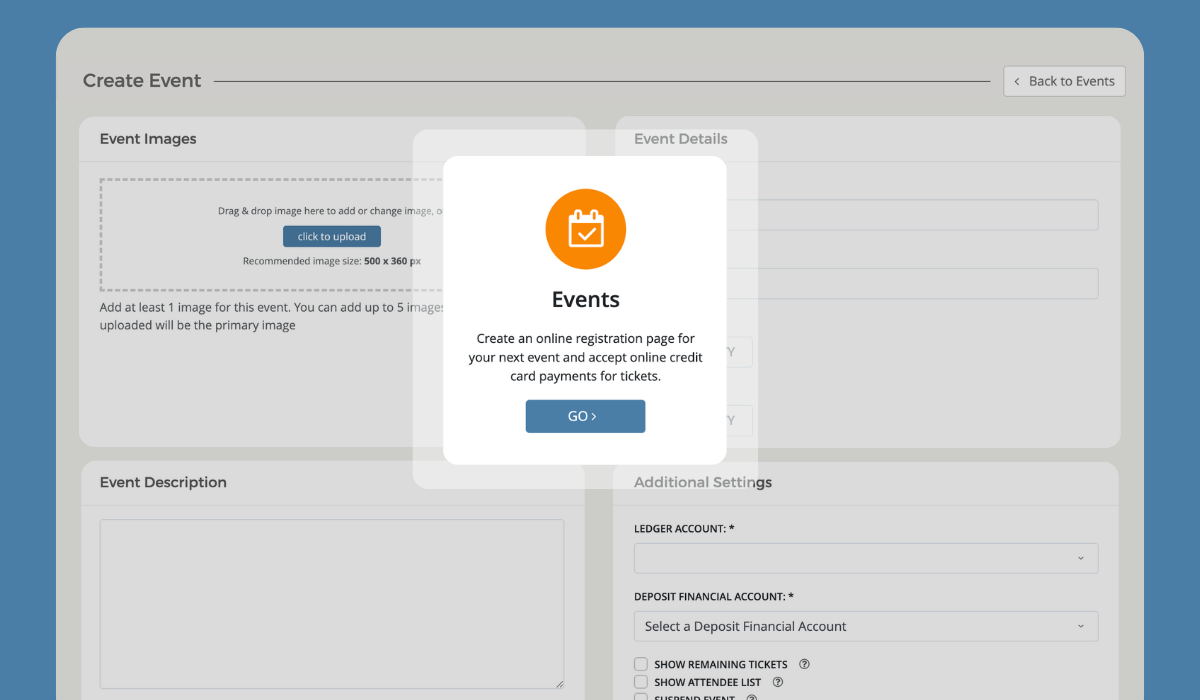Go back via Back to Events button
The image size is (1200, 700).
(1064, 81)
